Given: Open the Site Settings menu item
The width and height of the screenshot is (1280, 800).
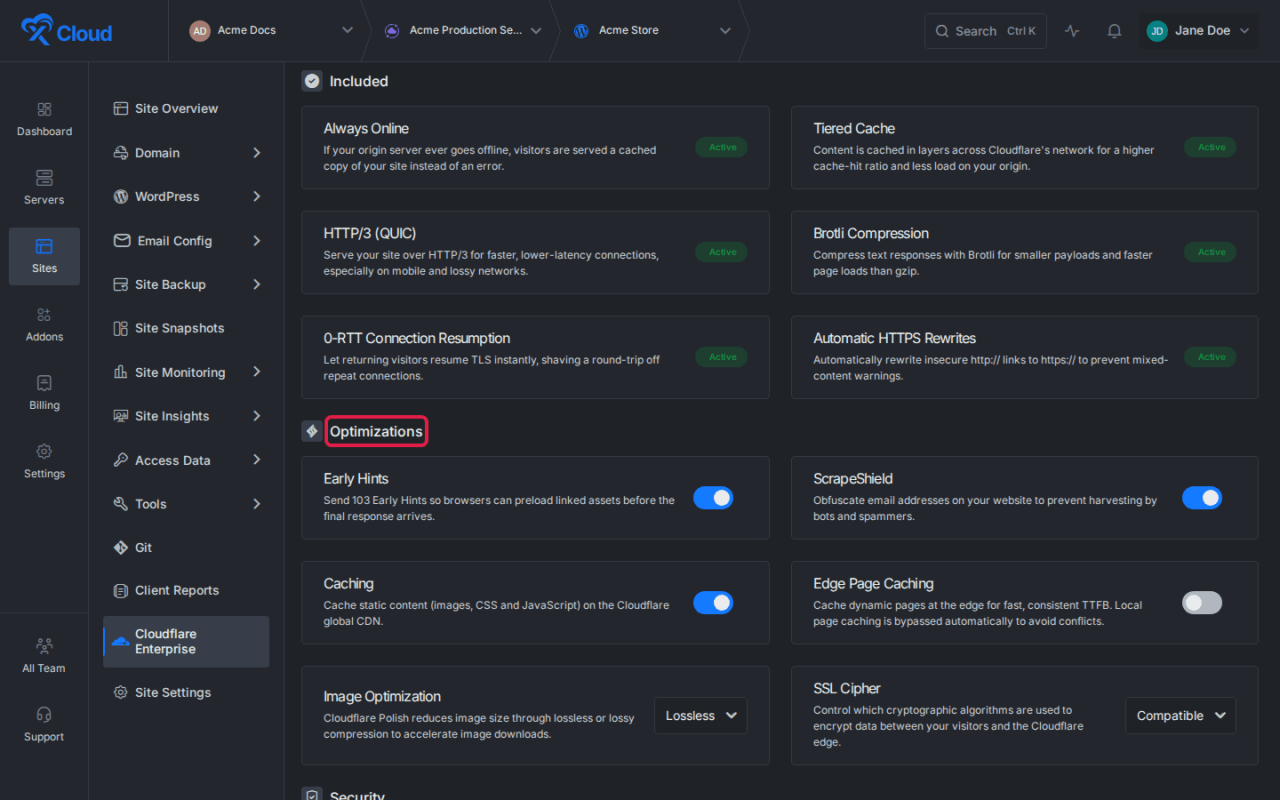Looking at the screenshot, I should pyautogui.click(x=186, y=692).
